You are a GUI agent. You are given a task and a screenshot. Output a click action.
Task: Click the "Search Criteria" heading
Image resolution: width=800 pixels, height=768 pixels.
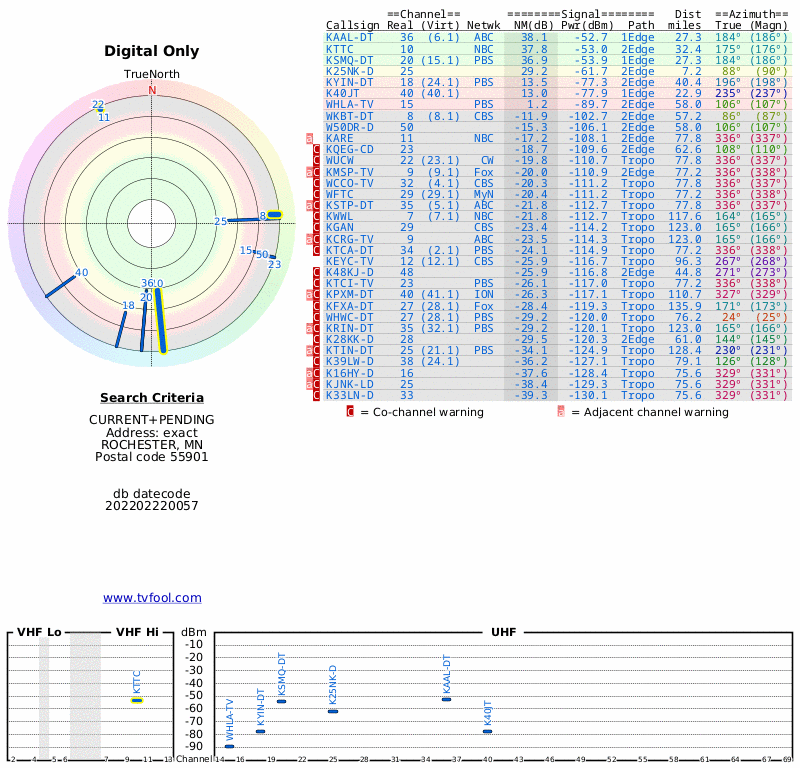(x=152, y=398)
